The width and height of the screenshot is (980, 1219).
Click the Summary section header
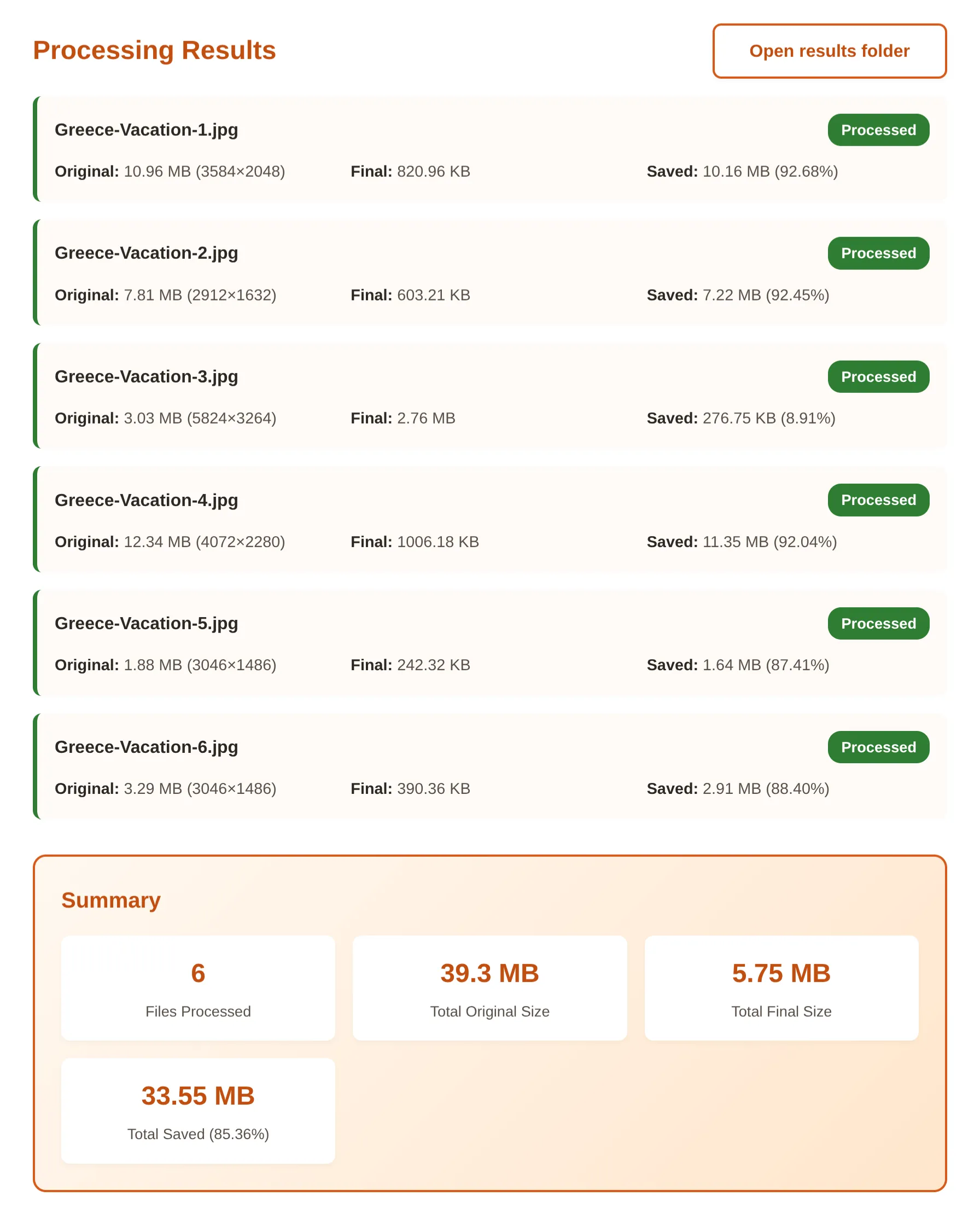click(x=111, y=900)
